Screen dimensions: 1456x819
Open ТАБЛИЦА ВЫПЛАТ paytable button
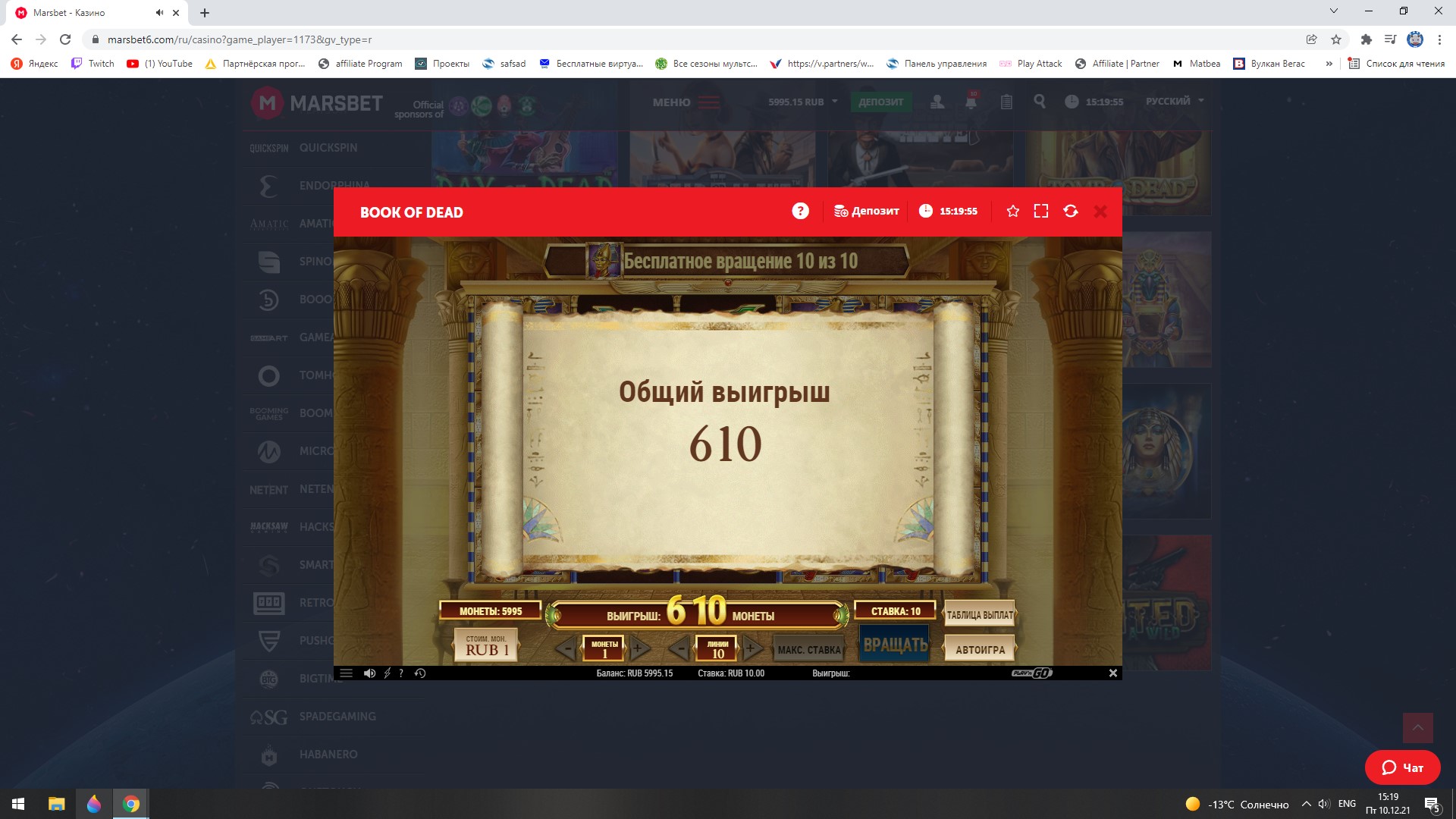click(979, 615)
